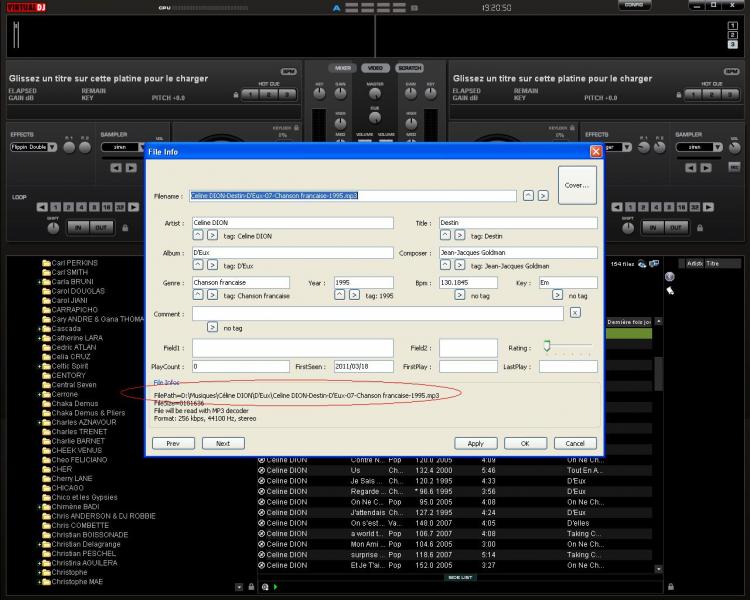
Task: Click the up-arrow button under Album
Action: pos(197,266)
